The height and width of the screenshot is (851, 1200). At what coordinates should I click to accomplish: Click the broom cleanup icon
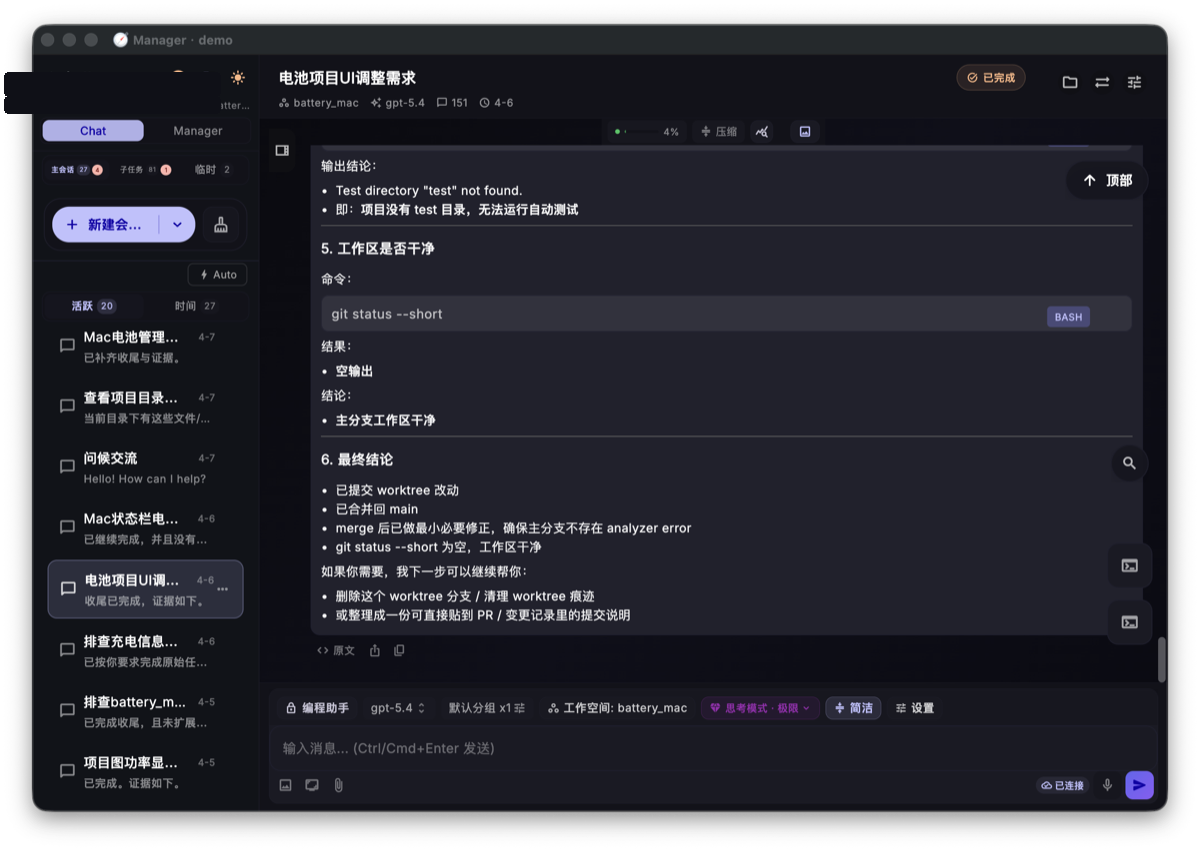click(x=221, y=225)
